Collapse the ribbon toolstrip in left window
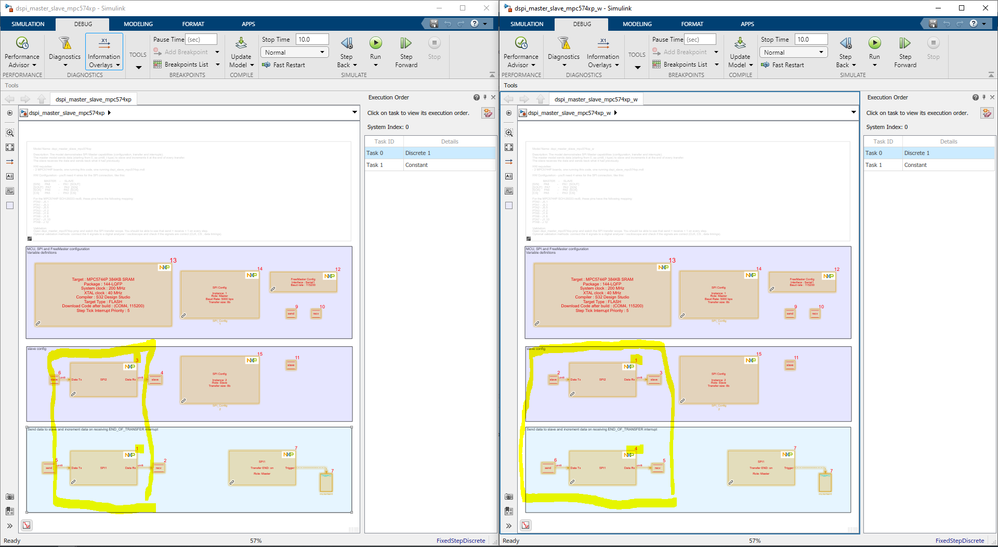The height and width of the screenshot is (547, 998). pos(492,75)
